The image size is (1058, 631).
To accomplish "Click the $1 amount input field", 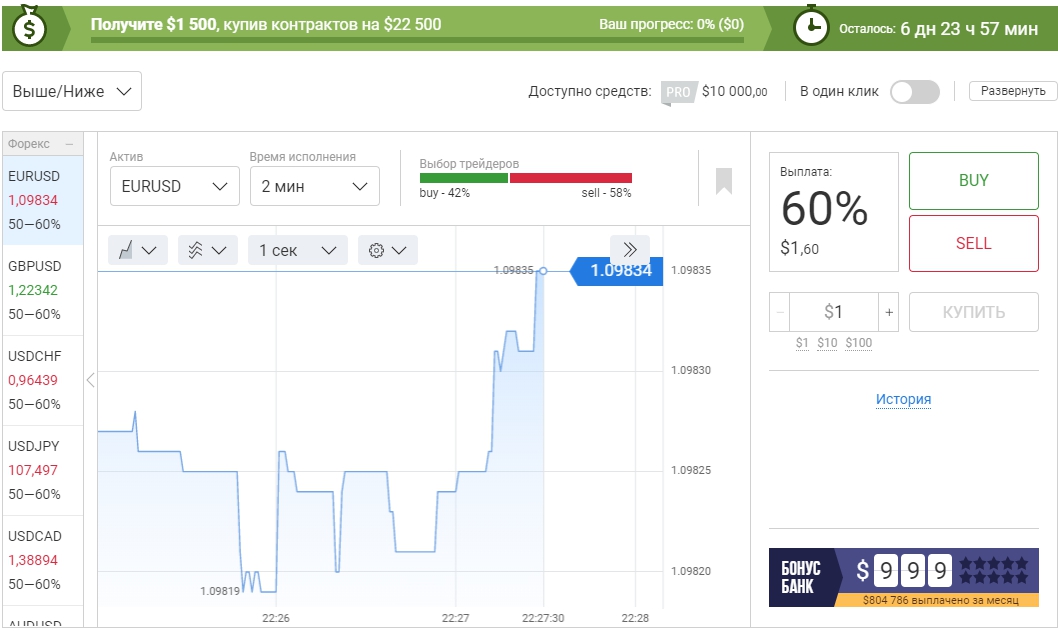I will click(x=834, y=312).
